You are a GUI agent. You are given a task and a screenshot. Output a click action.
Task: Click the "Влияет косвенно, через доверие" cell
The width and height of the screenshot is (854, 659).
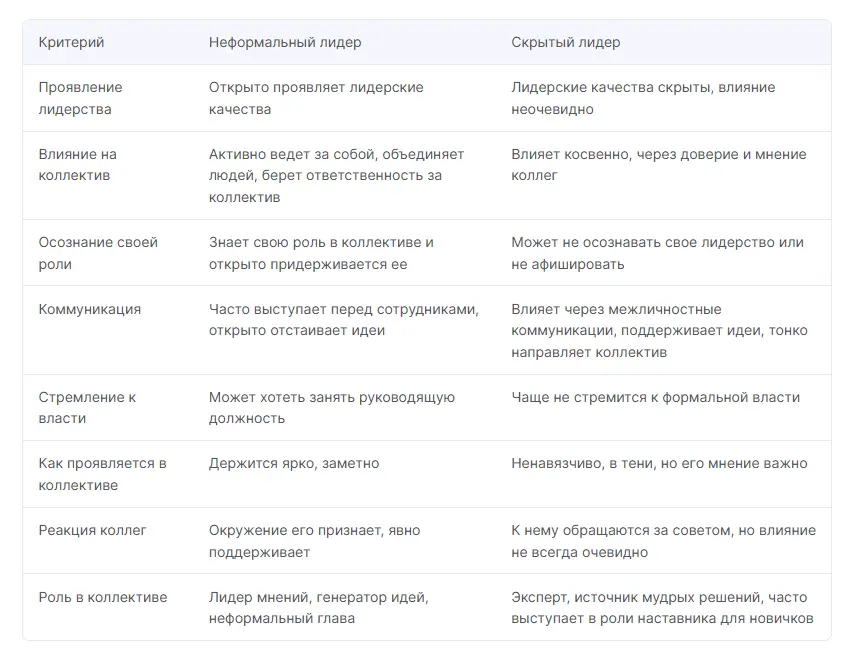(658, 165)
